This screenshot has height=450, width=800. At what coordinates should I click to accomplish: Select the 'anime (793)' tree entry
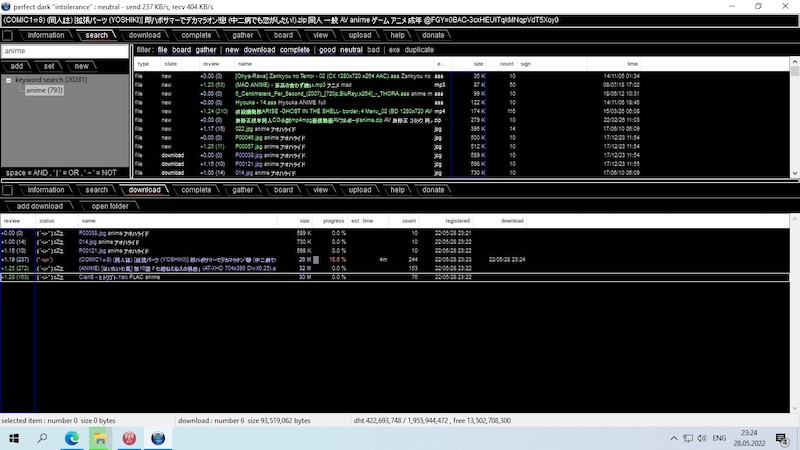coord(44,91)
